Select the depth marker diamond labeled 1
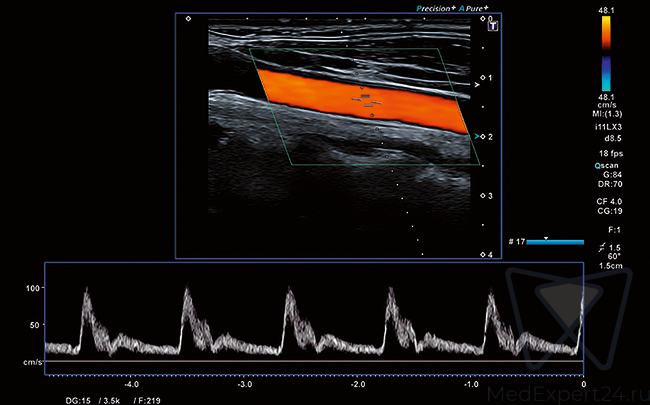 (x=483, y=77)
